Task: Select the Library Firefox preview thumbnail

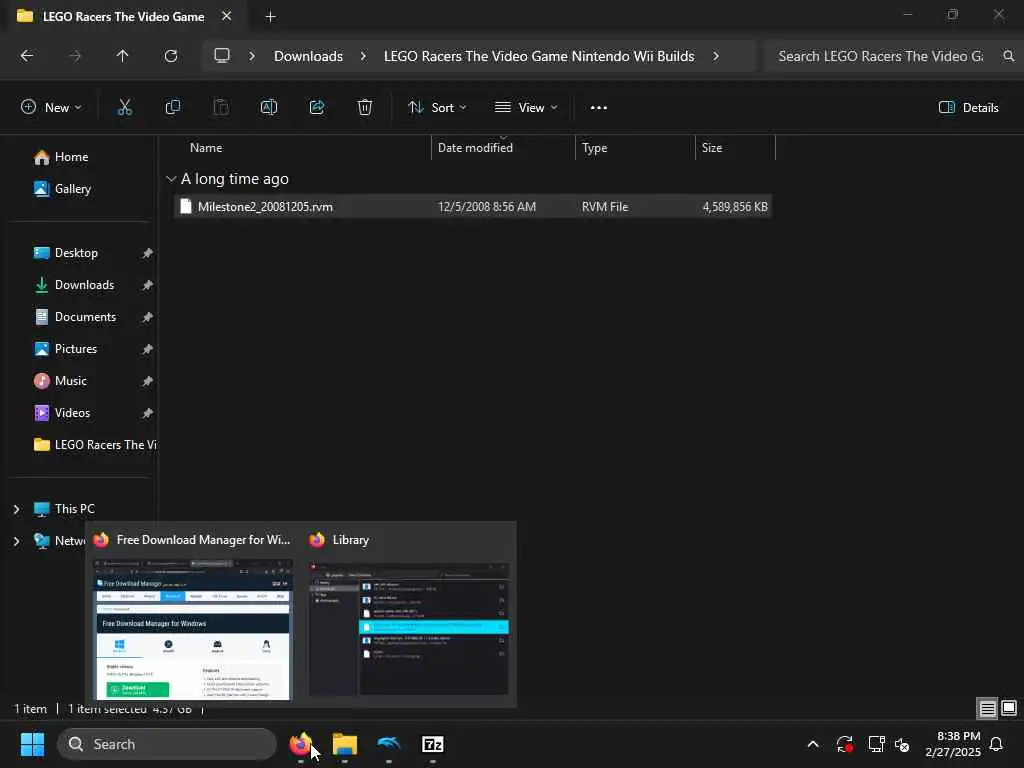Action: [x=409, y=630]
